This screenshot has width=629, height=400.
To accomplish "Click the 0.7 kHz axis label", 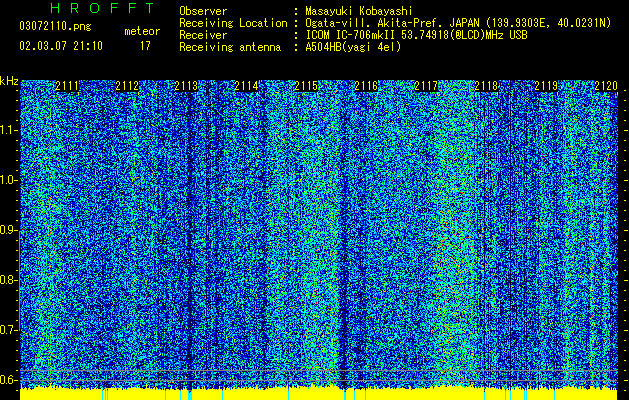I will tap(8, 330).
